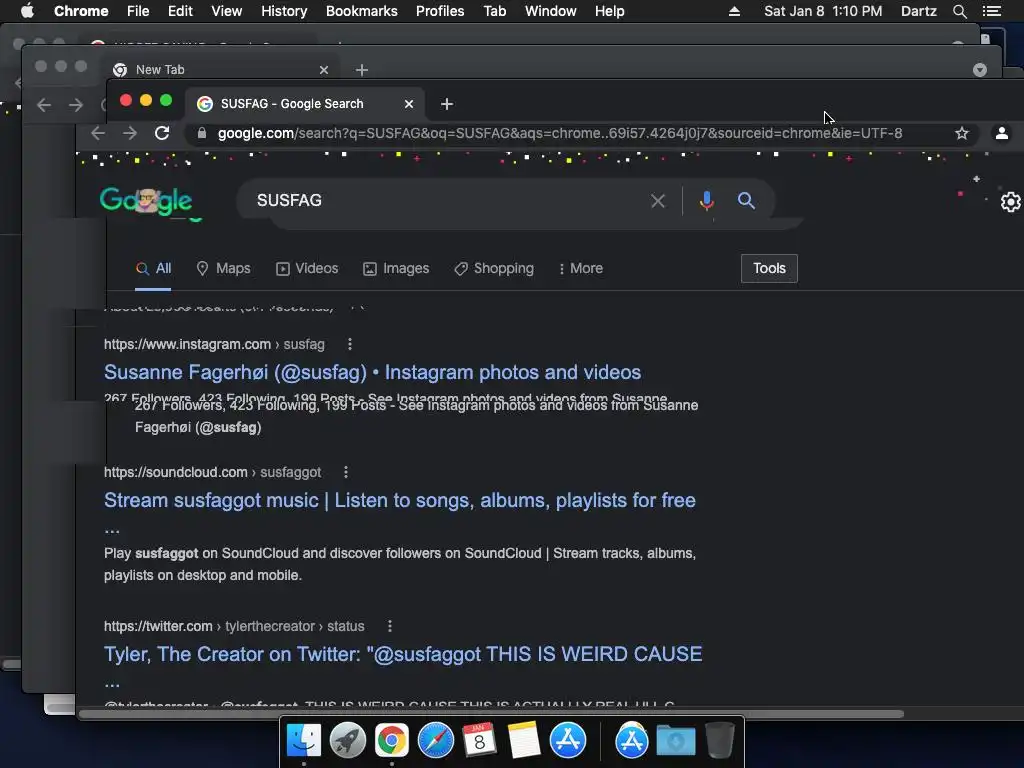This screenshot has width=1024, height=768.
Task: Open Notes from the Dock
Action: (x=524, y=741)
